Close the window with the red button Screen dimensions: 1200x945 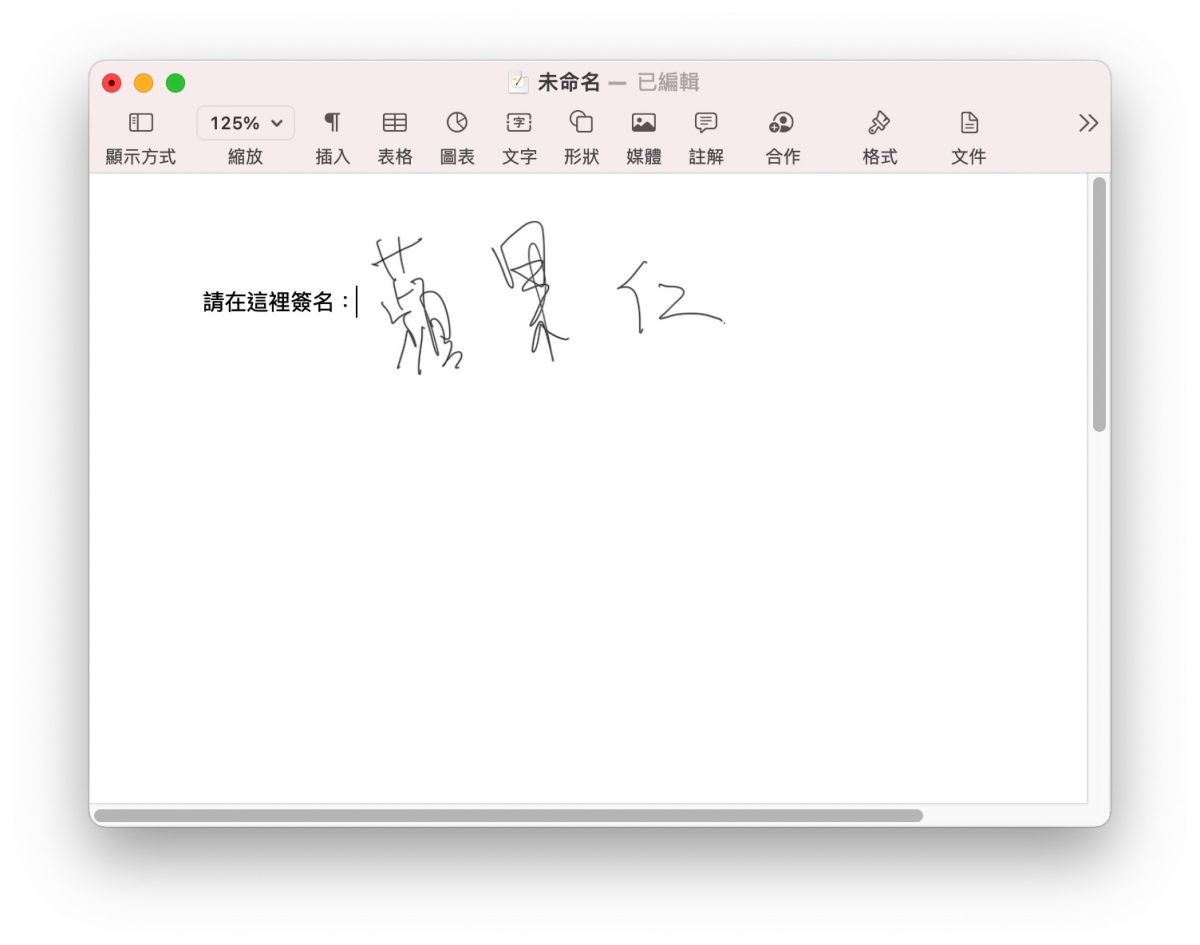(x=112, y=83)
